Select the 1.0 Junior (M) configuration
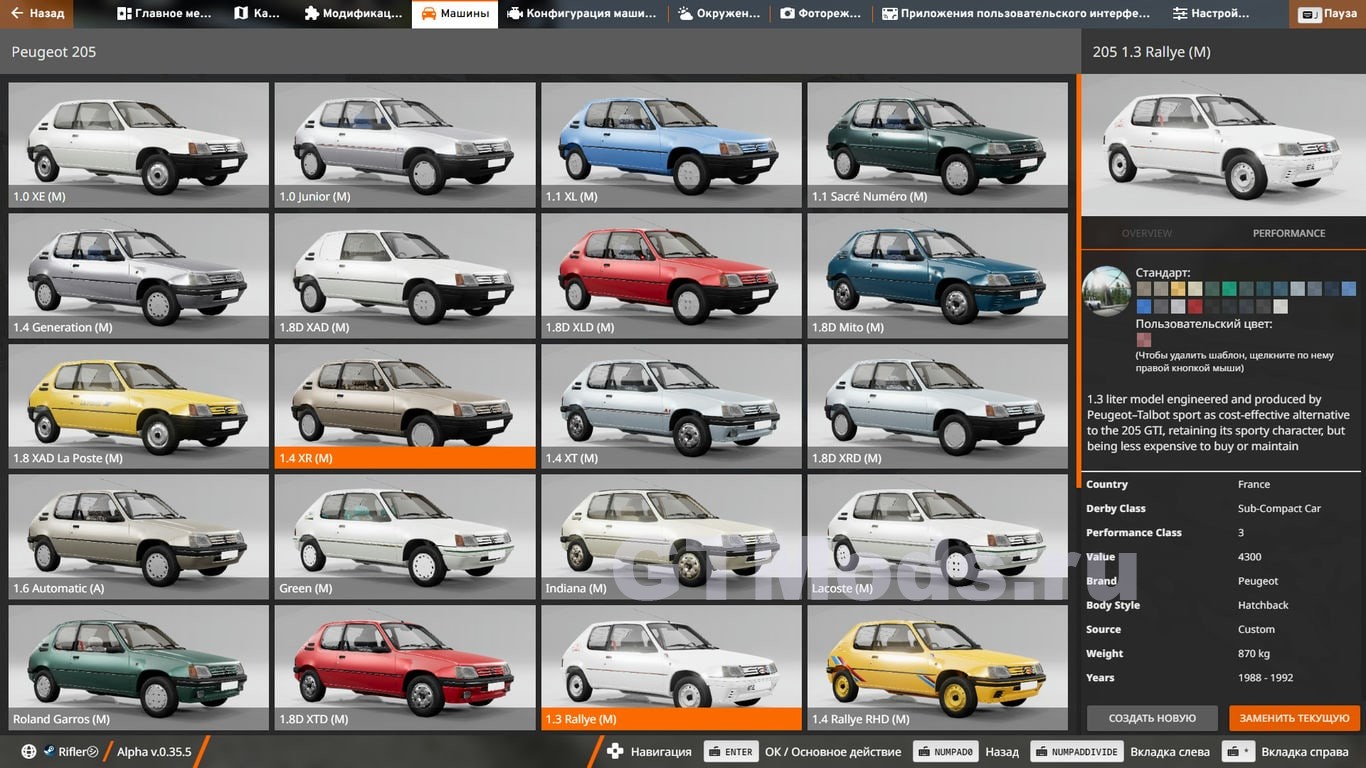The image size is (1366, 768). 405,144
